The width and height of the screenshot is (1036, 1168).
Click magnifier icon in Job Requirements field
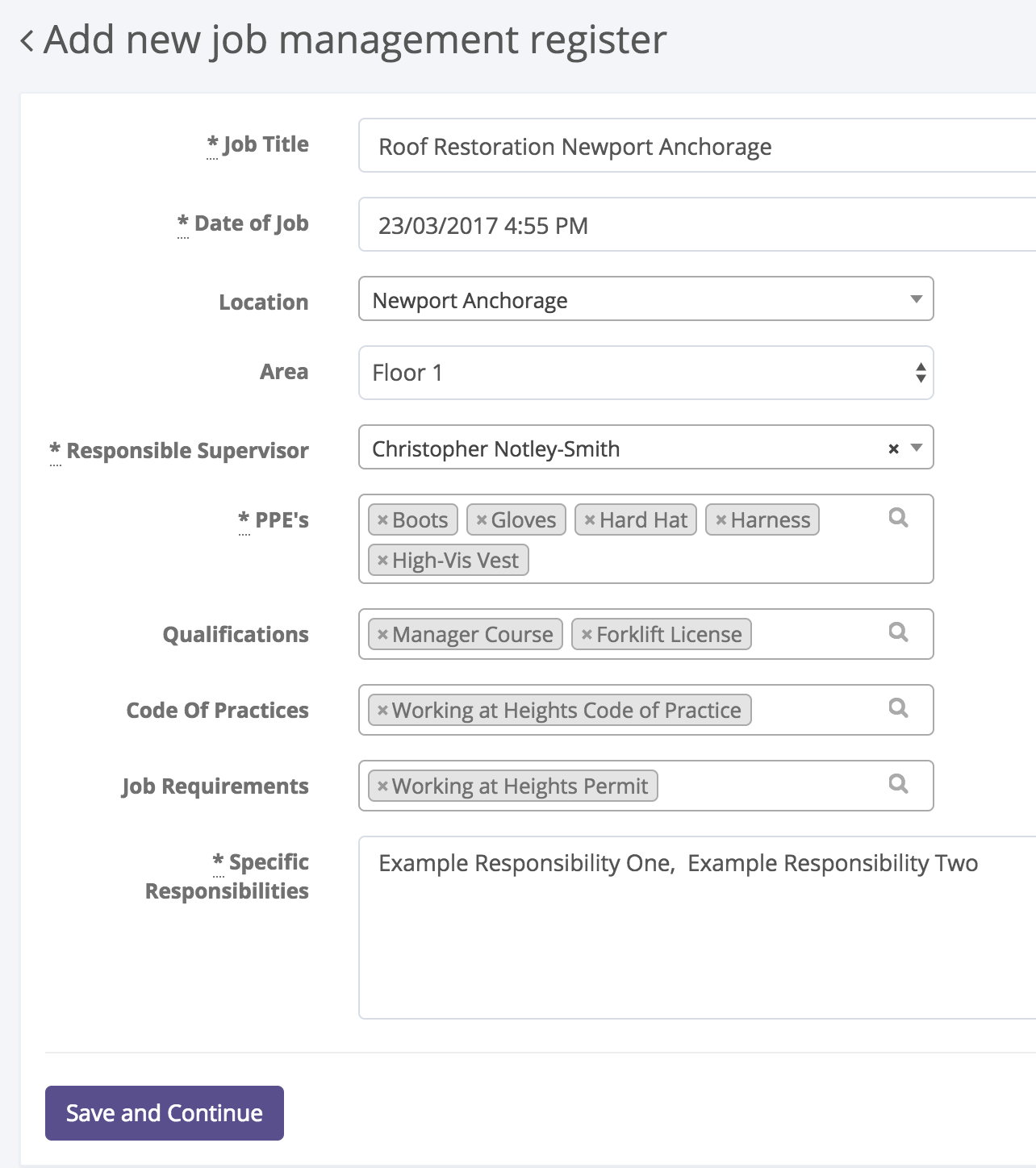pos(898,784)
